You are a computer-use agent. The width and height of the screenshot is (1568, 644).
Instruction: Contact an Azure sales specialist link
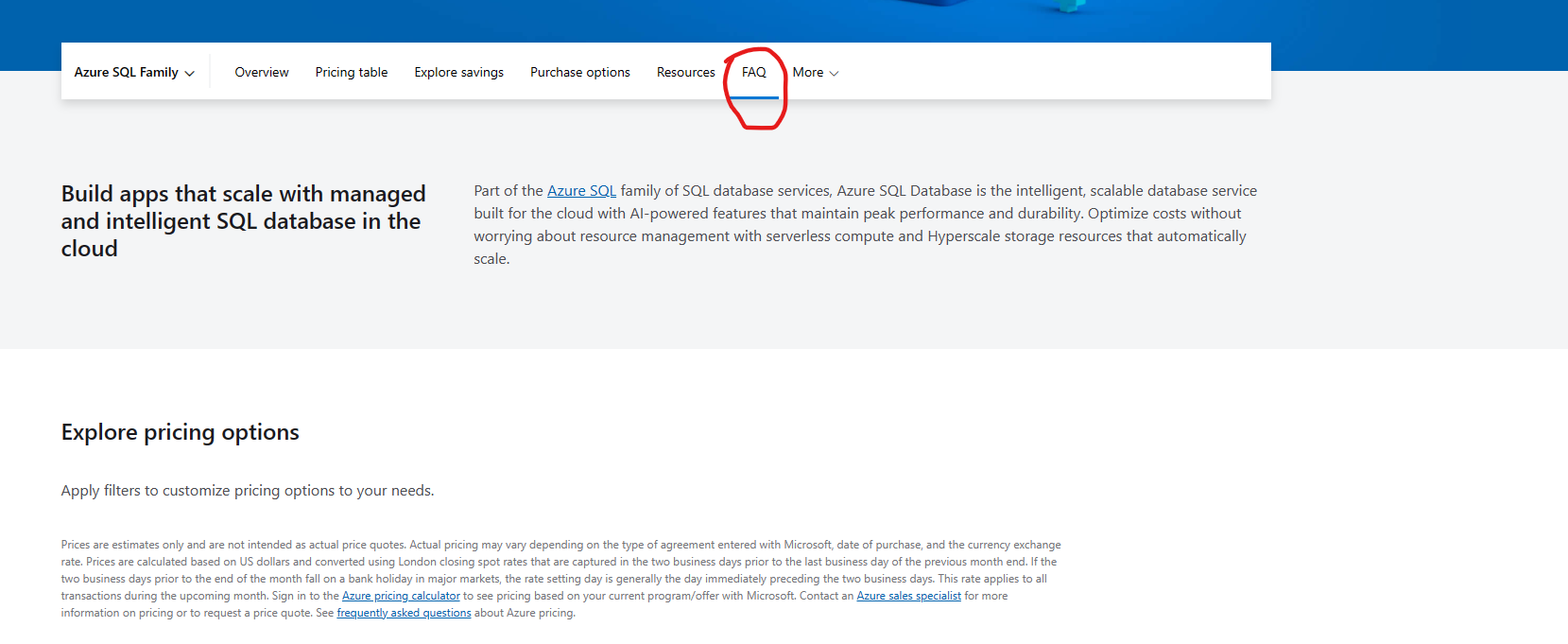[x=908, y=596]
